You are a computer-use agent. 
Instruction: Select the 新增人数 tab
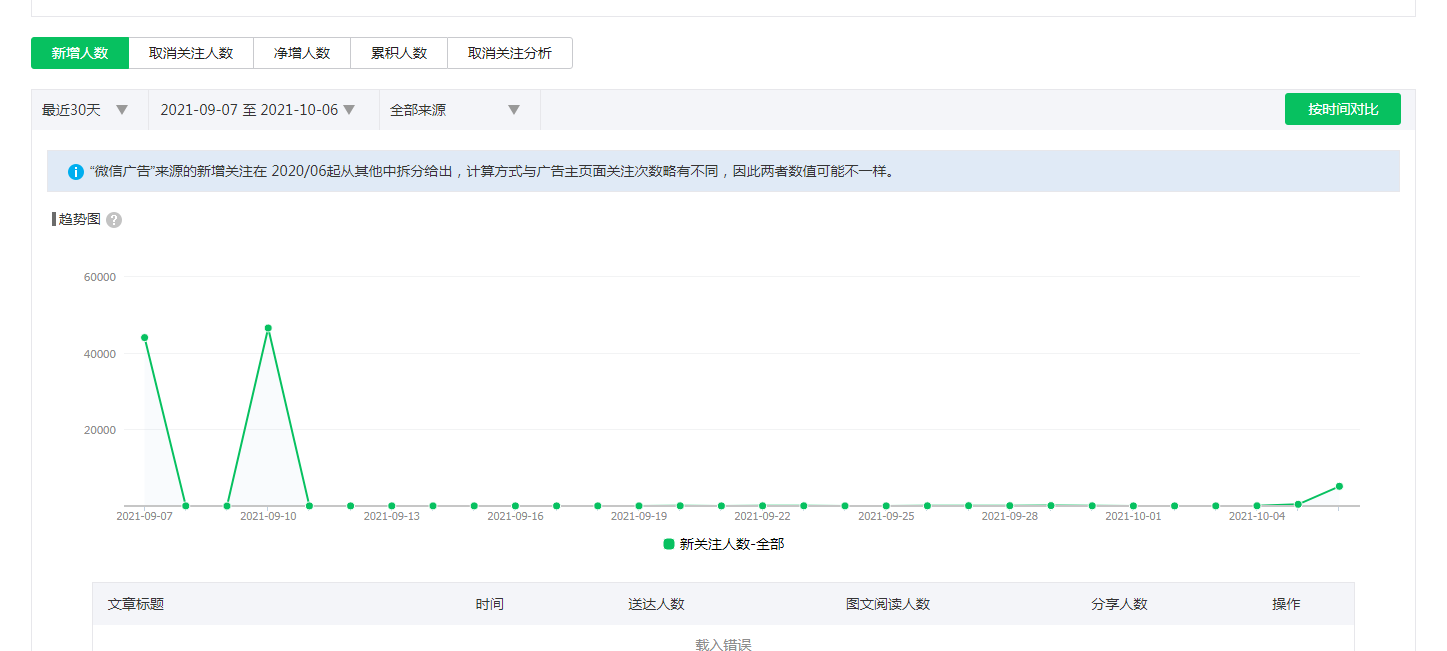pos(80,53)
